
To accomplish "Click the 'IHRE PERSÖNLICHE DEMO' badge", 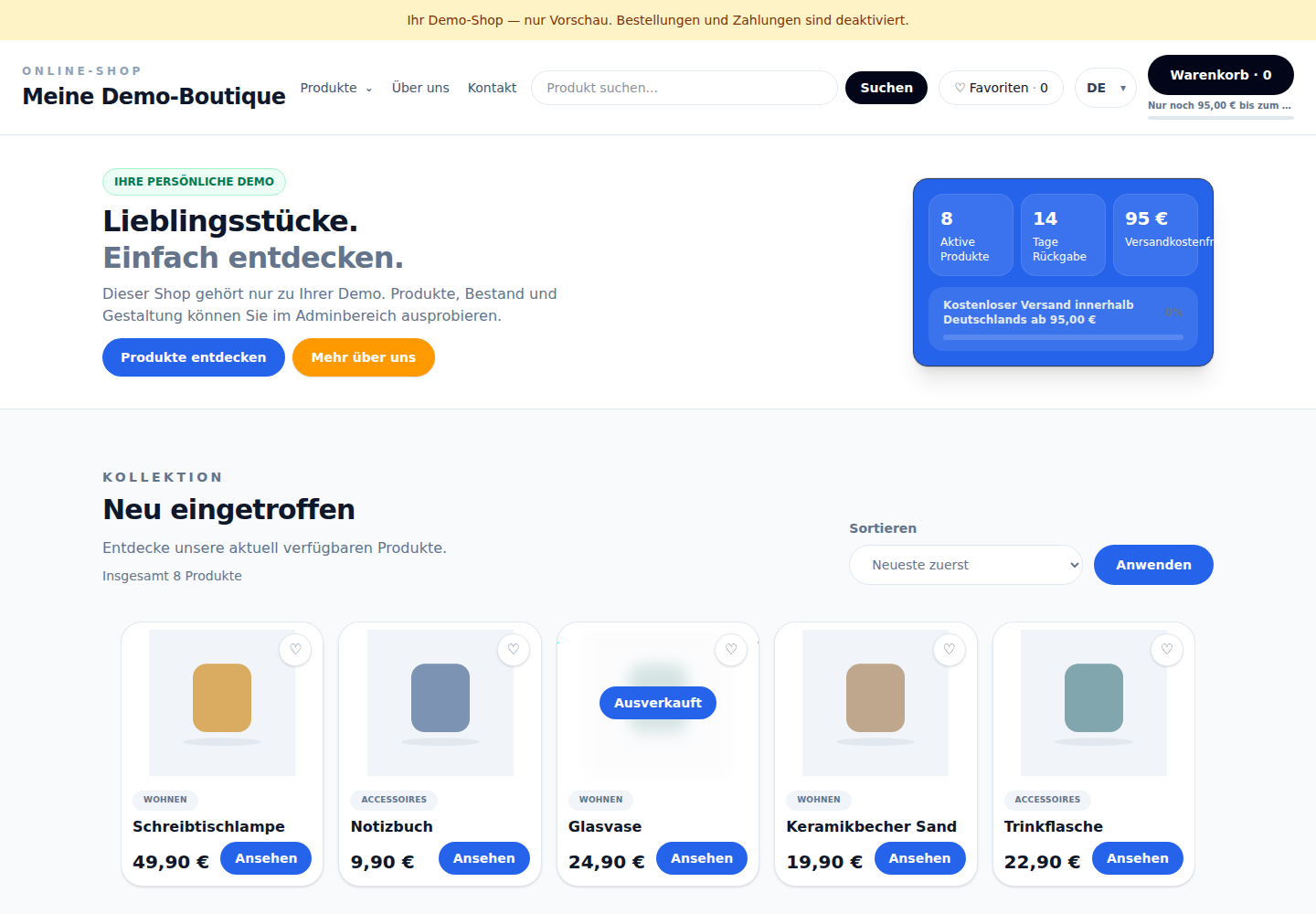I will 195,182.
